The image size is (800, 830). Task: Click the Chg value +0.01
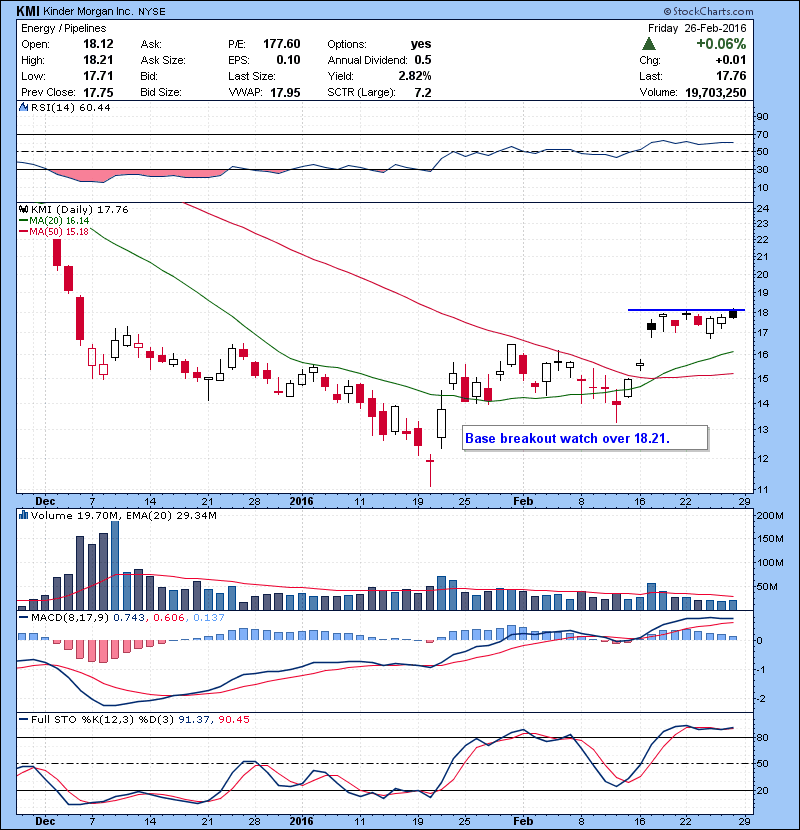coord(731,60)
